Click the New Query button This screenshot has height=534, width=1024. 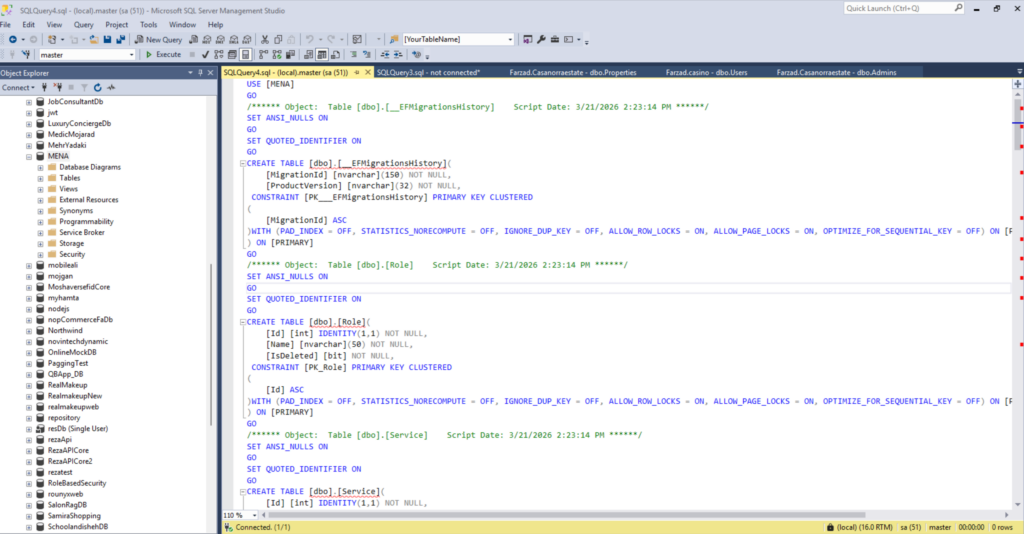tap(159, 39)
